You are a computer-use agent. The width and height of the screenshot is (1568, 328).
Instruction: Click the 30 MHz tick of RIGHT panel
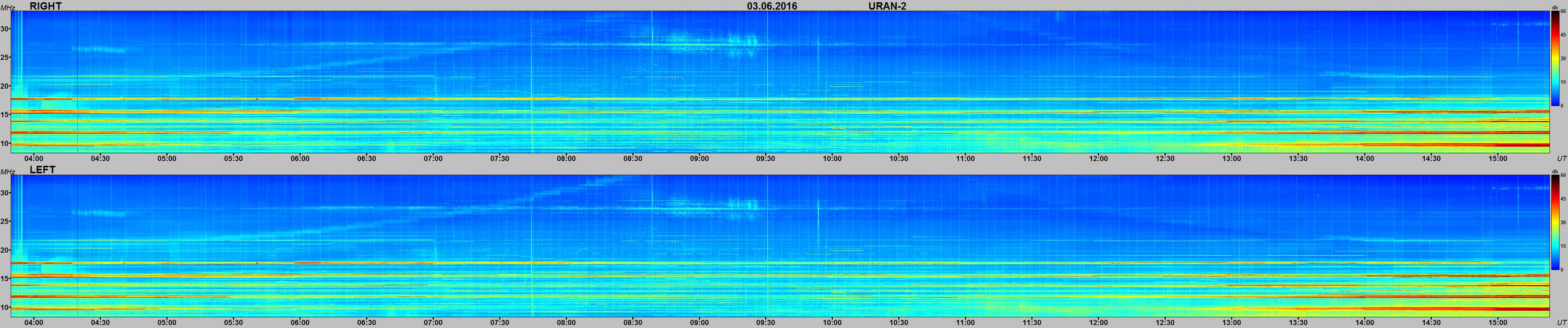(5, 28)
